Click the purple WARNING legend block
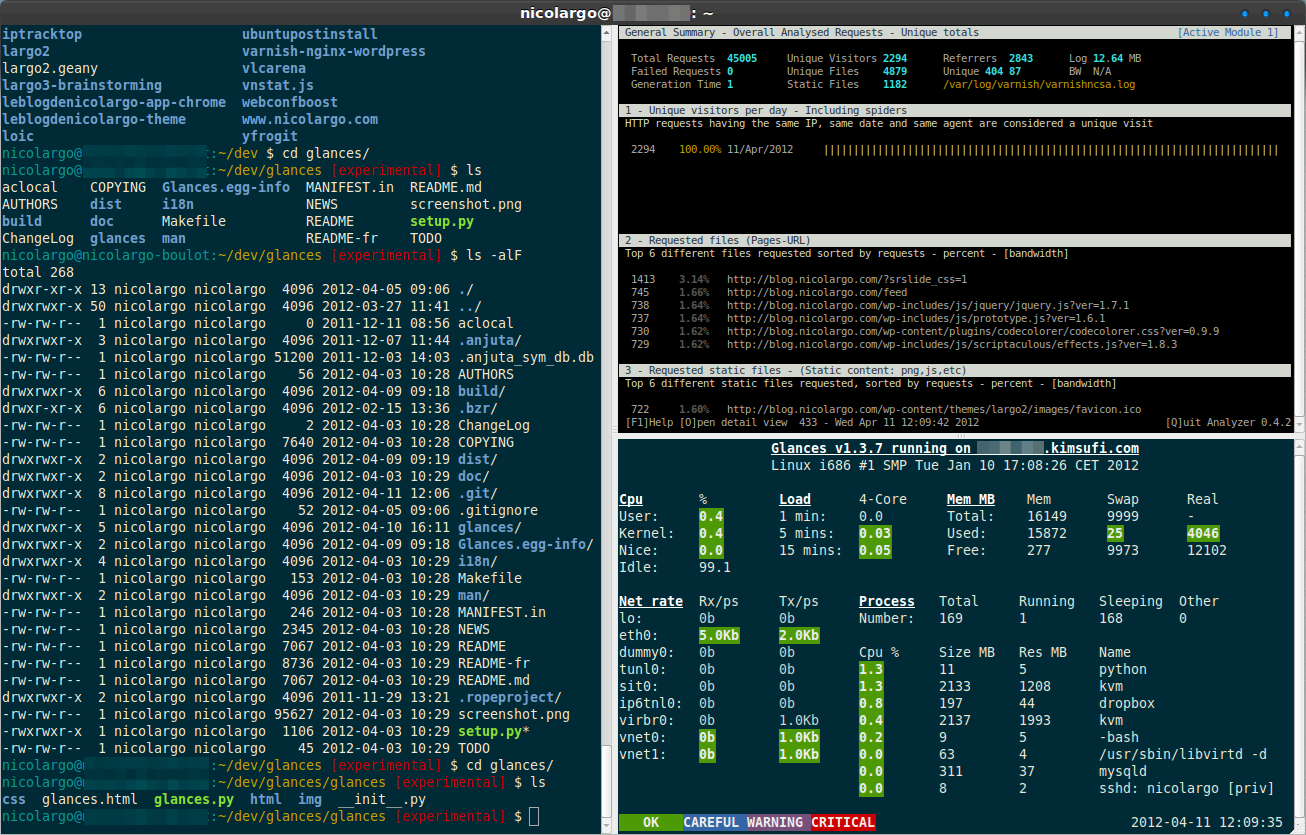The width and height of the screenshot is (1306, 835). 778,822
